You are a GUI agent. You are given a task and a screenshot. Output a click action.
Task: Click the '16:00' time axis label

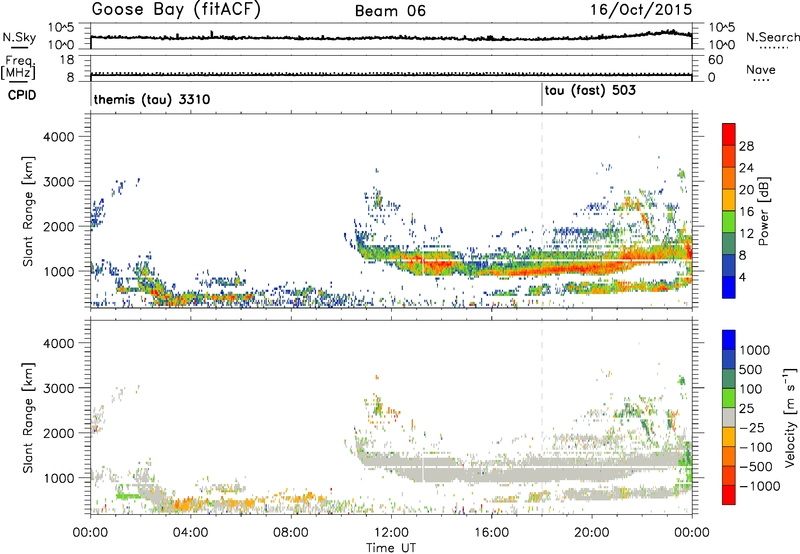tap(491, 533)
